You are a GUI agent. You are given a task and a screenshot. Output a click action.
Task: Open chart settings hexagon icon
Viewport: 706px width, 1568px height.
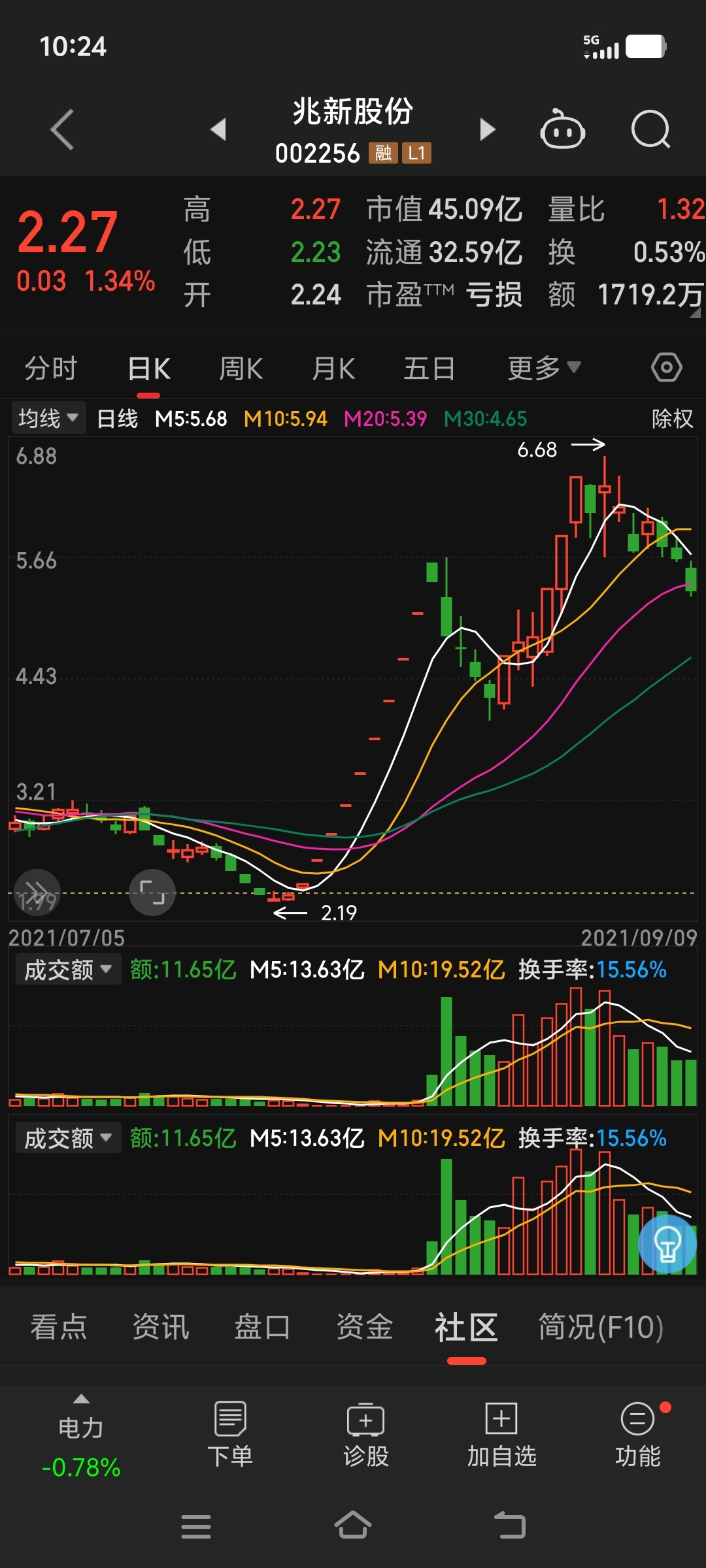667,368
